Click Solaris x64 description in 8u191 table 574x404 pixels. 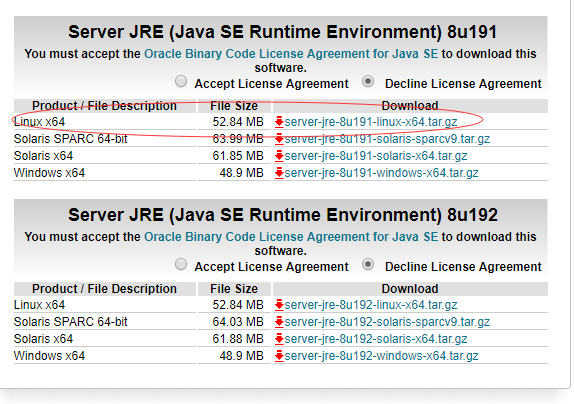pos(43,156)
